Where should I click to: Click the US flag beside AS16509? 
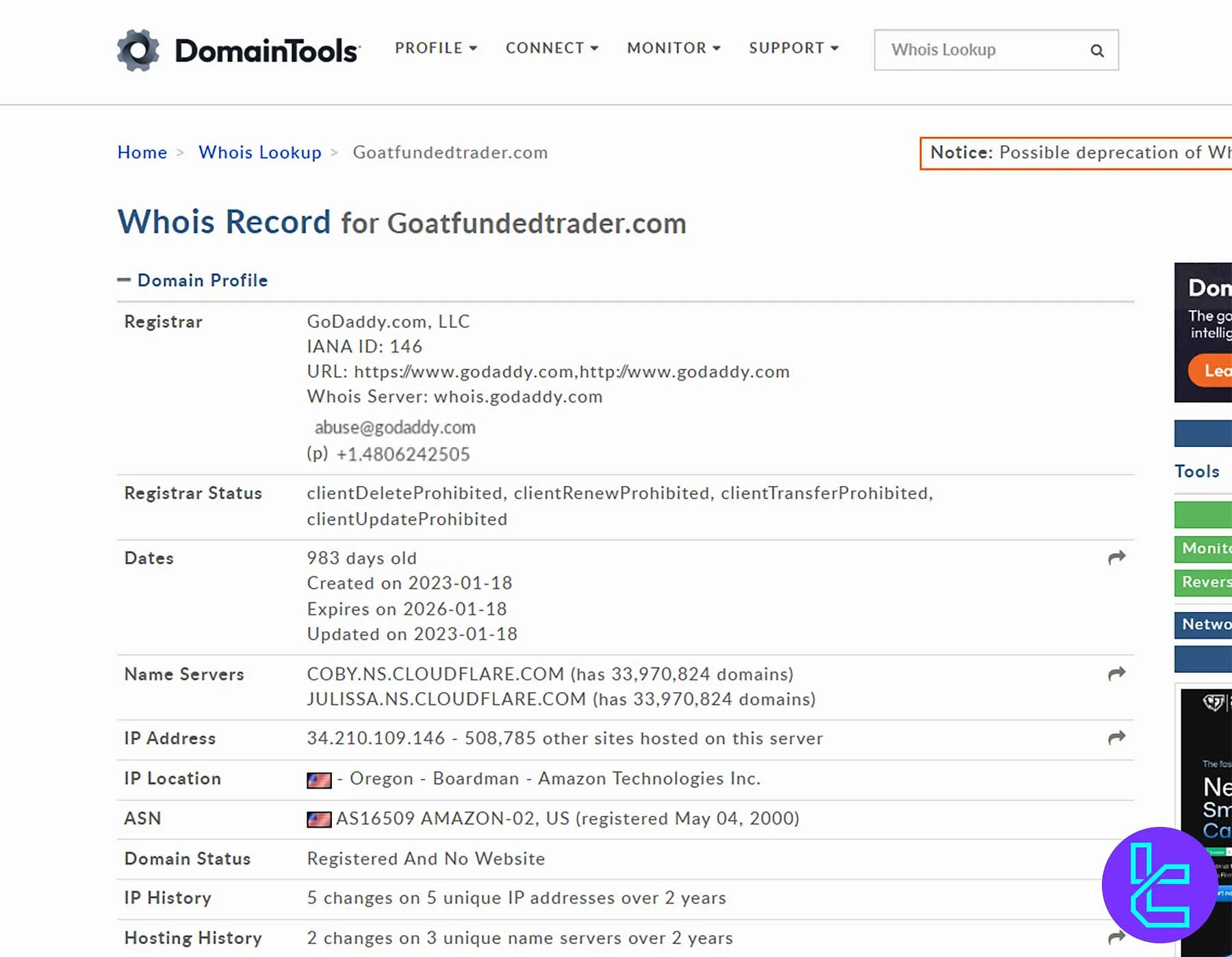[319, 819]
